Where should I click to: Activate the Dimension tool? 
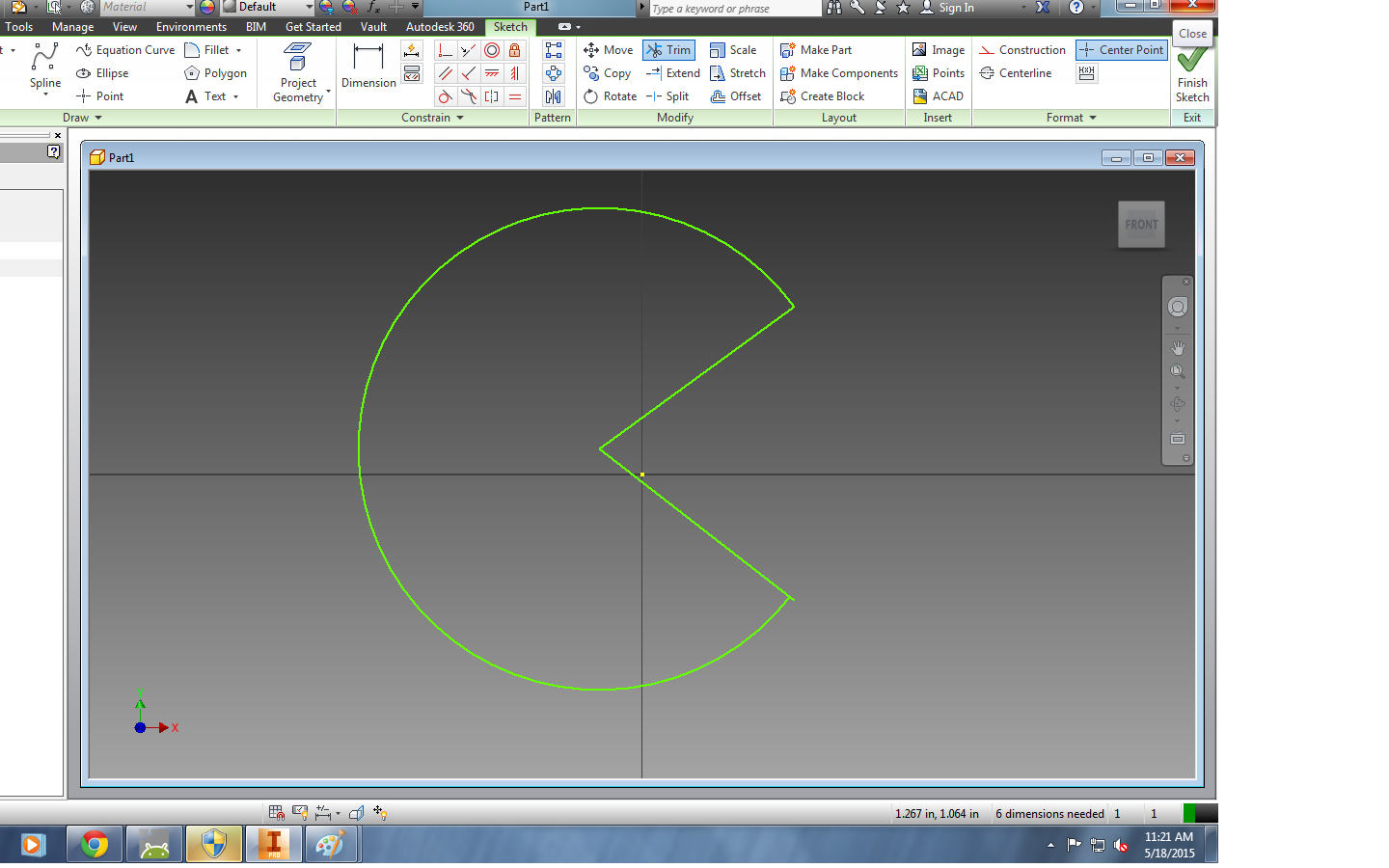tap(368, 66)
